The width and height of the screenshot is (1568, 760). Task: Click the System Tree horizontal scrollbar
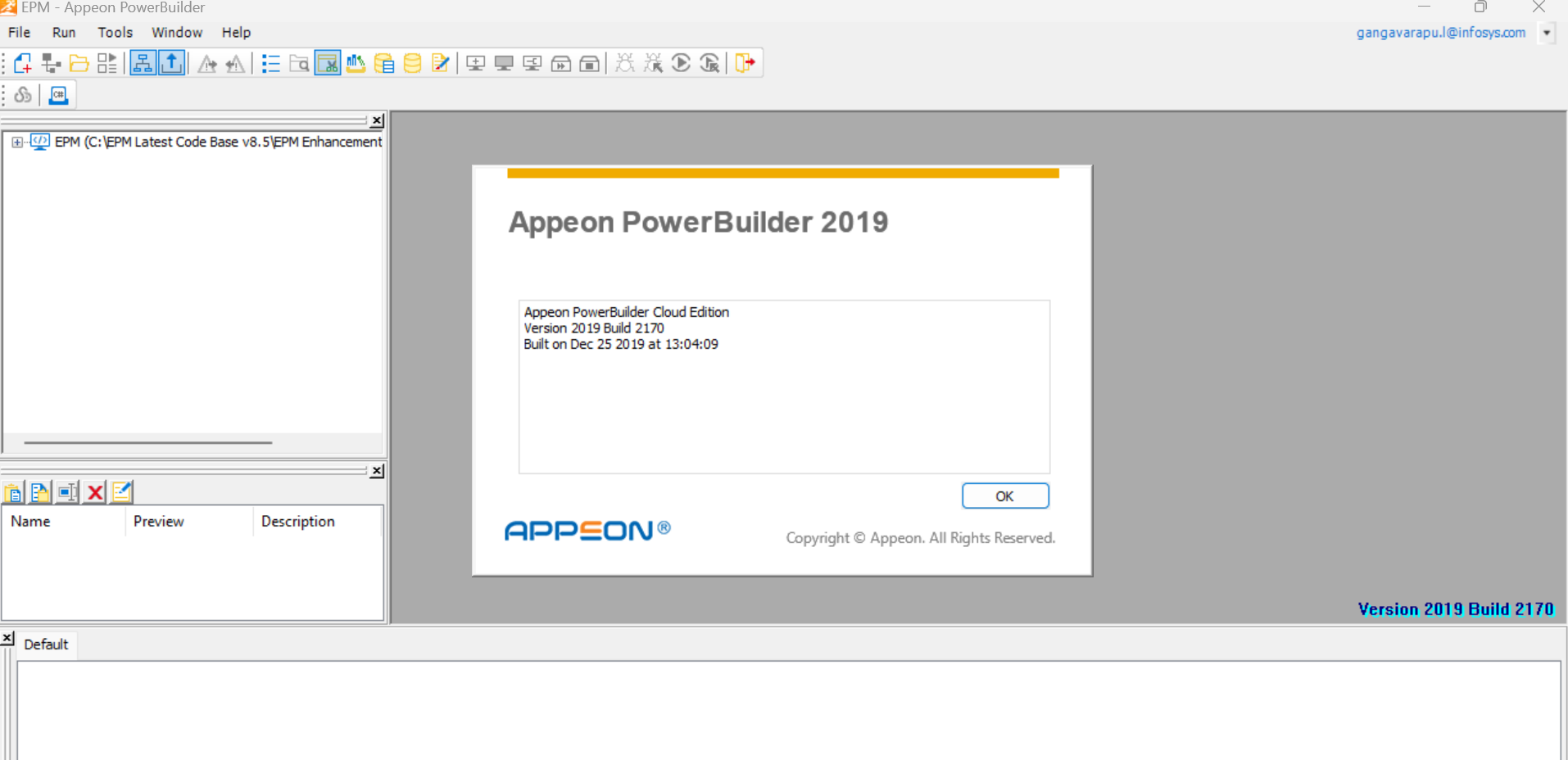click(x=148, y=442)
